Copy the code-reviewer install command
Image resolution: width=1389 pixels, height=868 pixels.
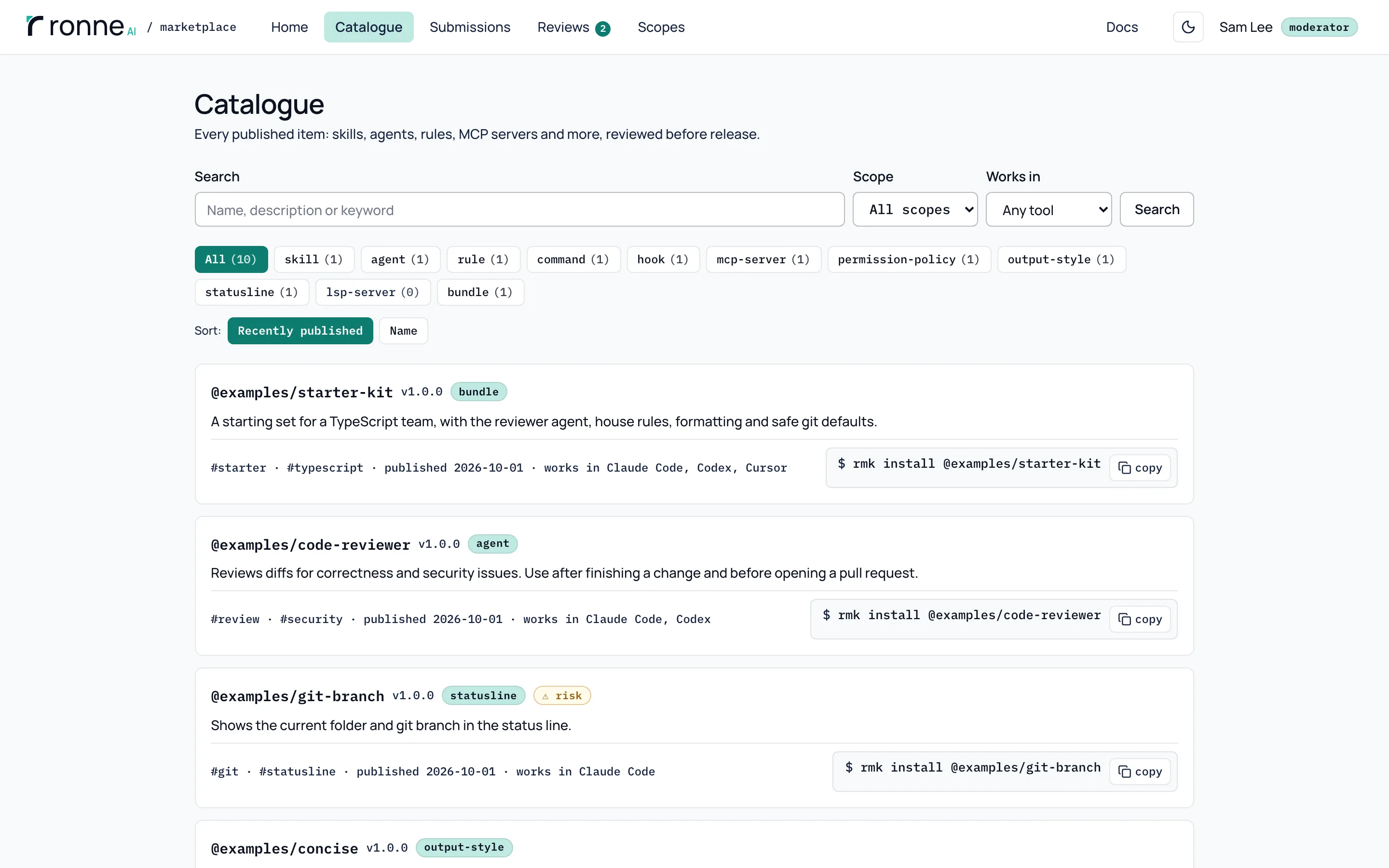pos(1140,620)
